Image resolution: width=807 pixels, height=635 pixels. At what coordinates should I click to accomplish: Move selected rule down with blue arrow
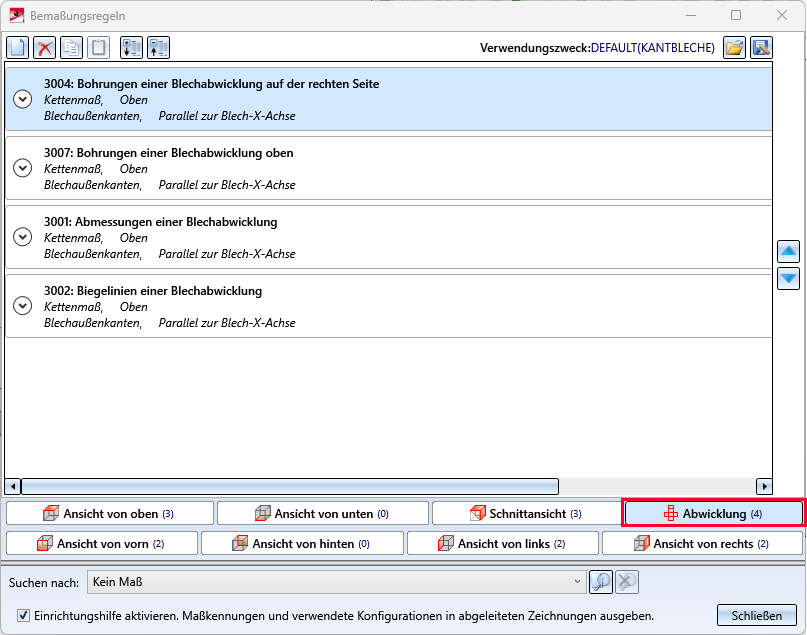pyautogui.click(x=788, y=278)
